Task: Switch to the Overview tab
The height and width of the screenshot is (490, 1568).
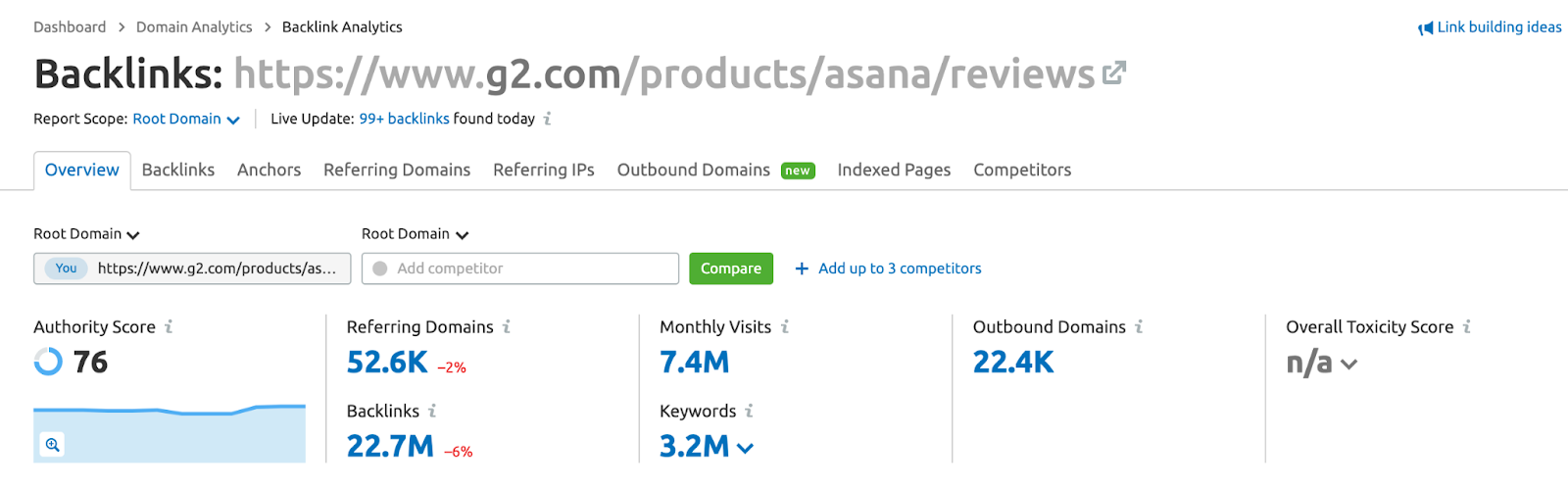Action: 82,171
